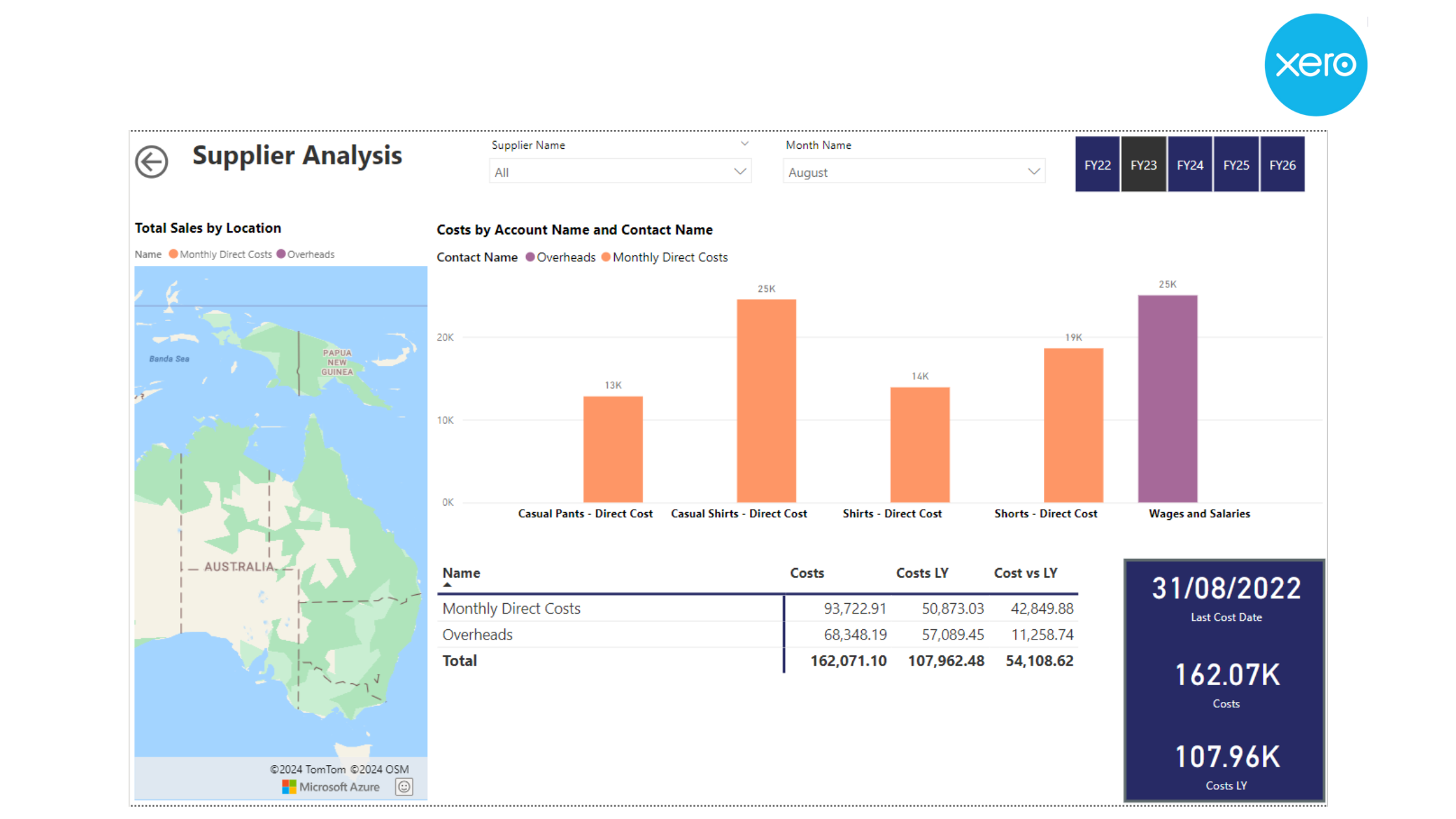Expand the chevron above the Supplier Name slicer

pyautogui.click(x=745, y=144)
